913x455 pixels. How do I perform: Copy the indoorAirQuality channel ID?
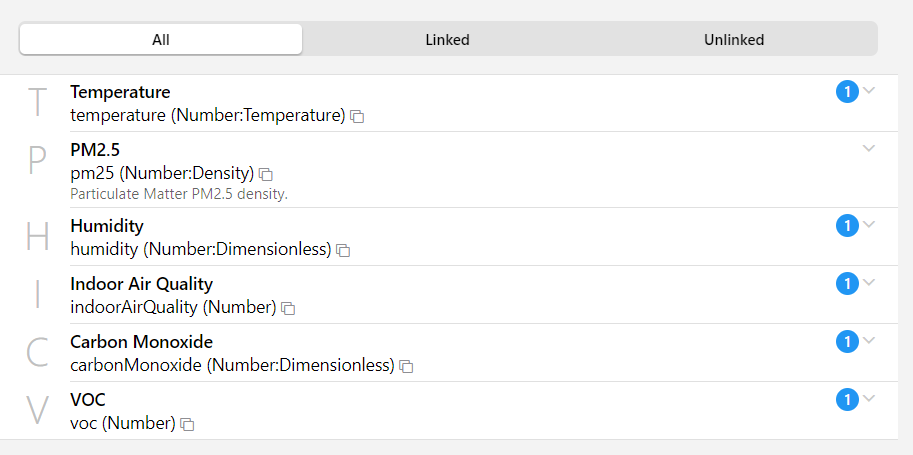coord(288,308)
